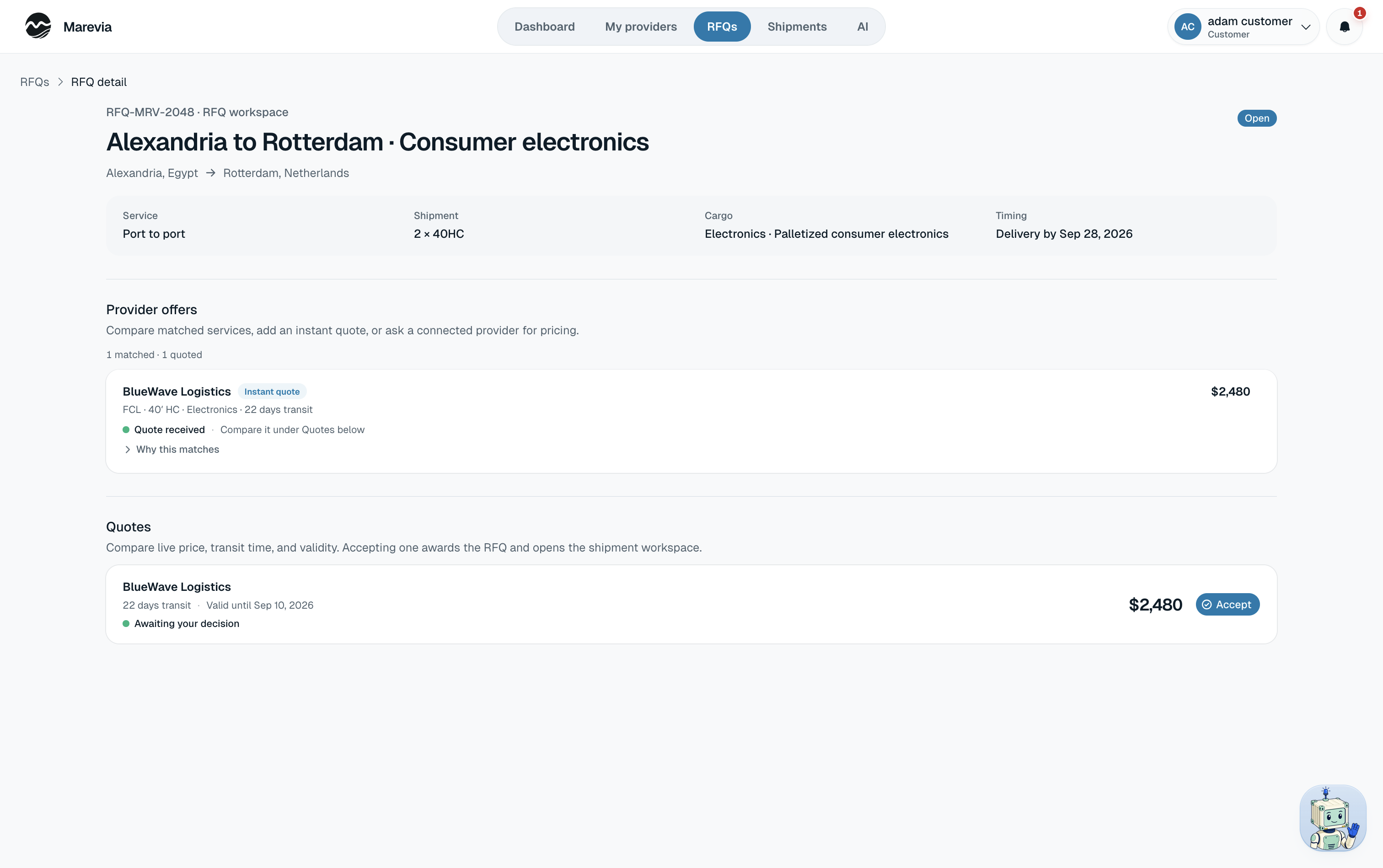
Task: Click BlueWave Logistics name in Quotes section
Action: click(x=177, y=587)
